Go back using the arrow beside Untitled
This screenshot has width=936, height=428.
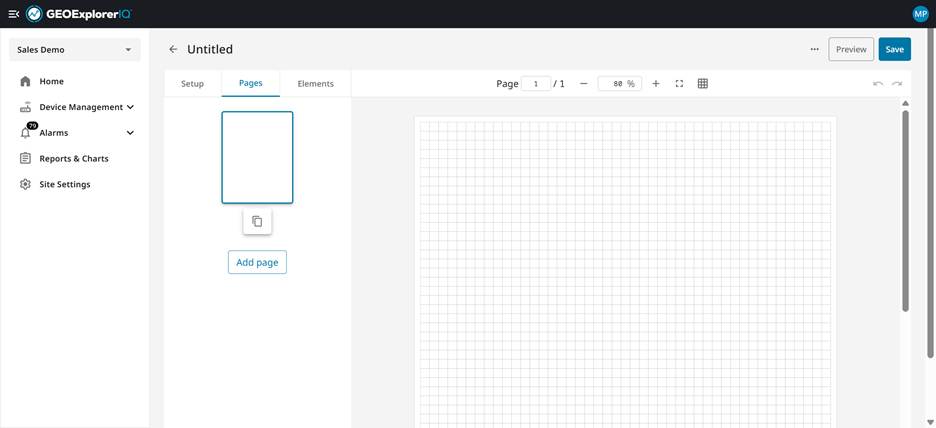[173, 50]
